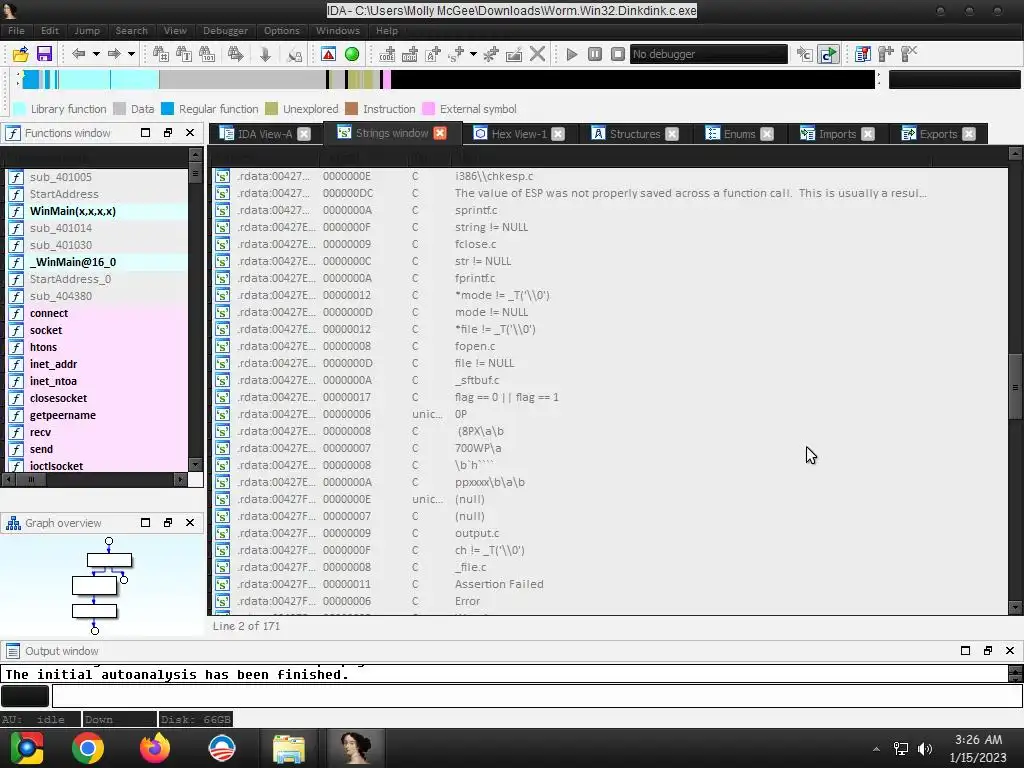Open File Explorer from the taskbar

tap(289, 748)
